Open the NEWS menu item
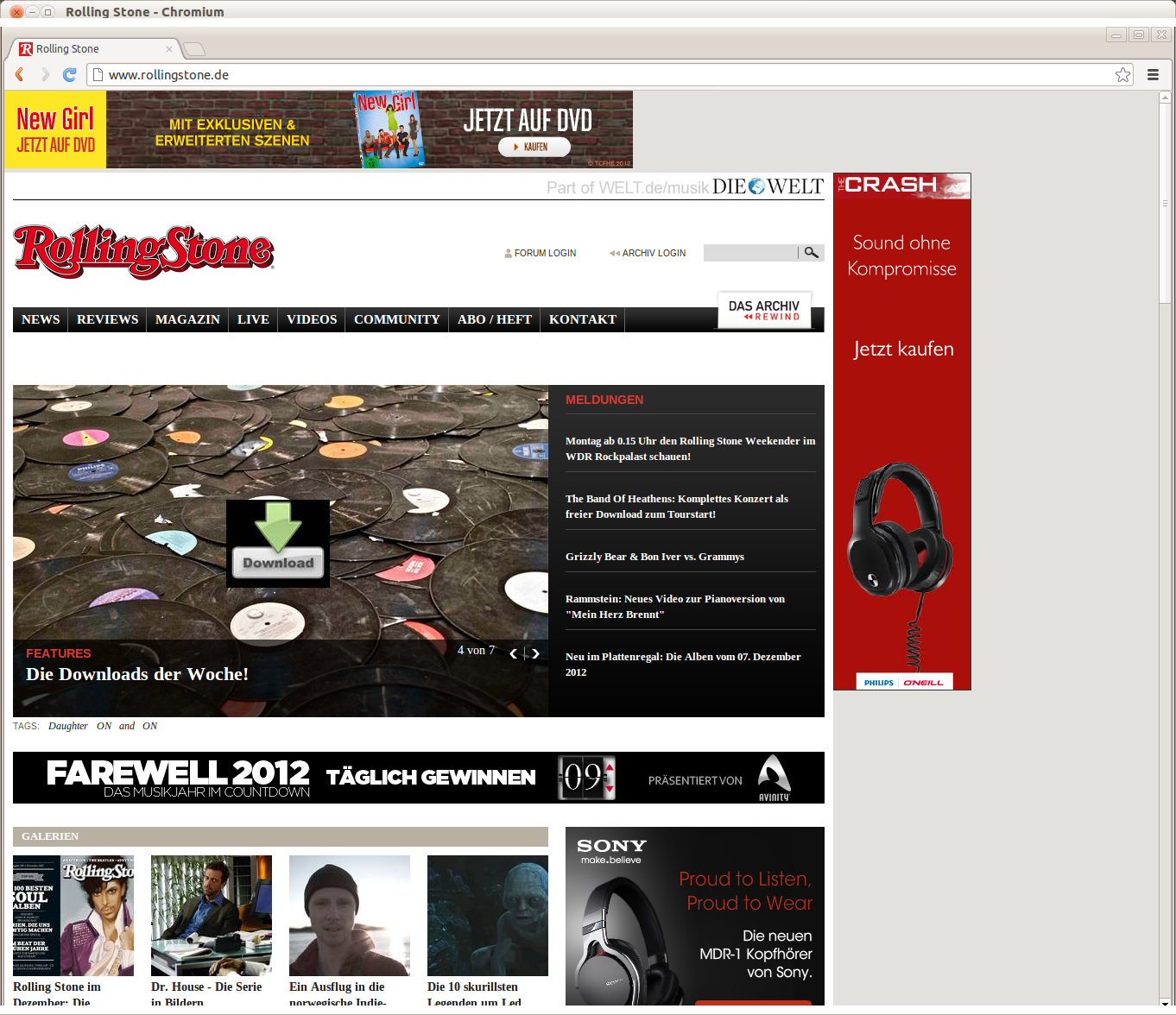The image size is (1176, 1015). pyautogui.click(x=41, y=319)
